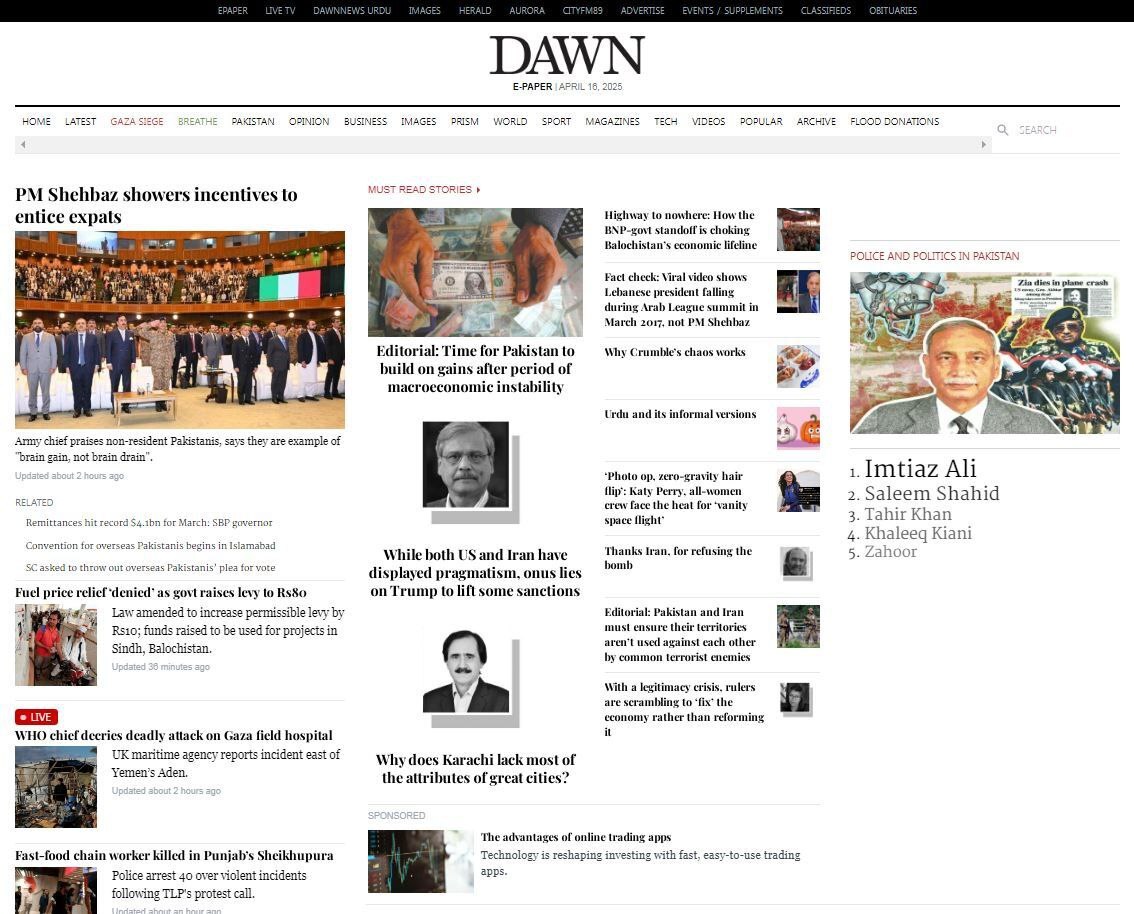
Task: Open WHO chief decries attack headline
Action: click(174, 735)
